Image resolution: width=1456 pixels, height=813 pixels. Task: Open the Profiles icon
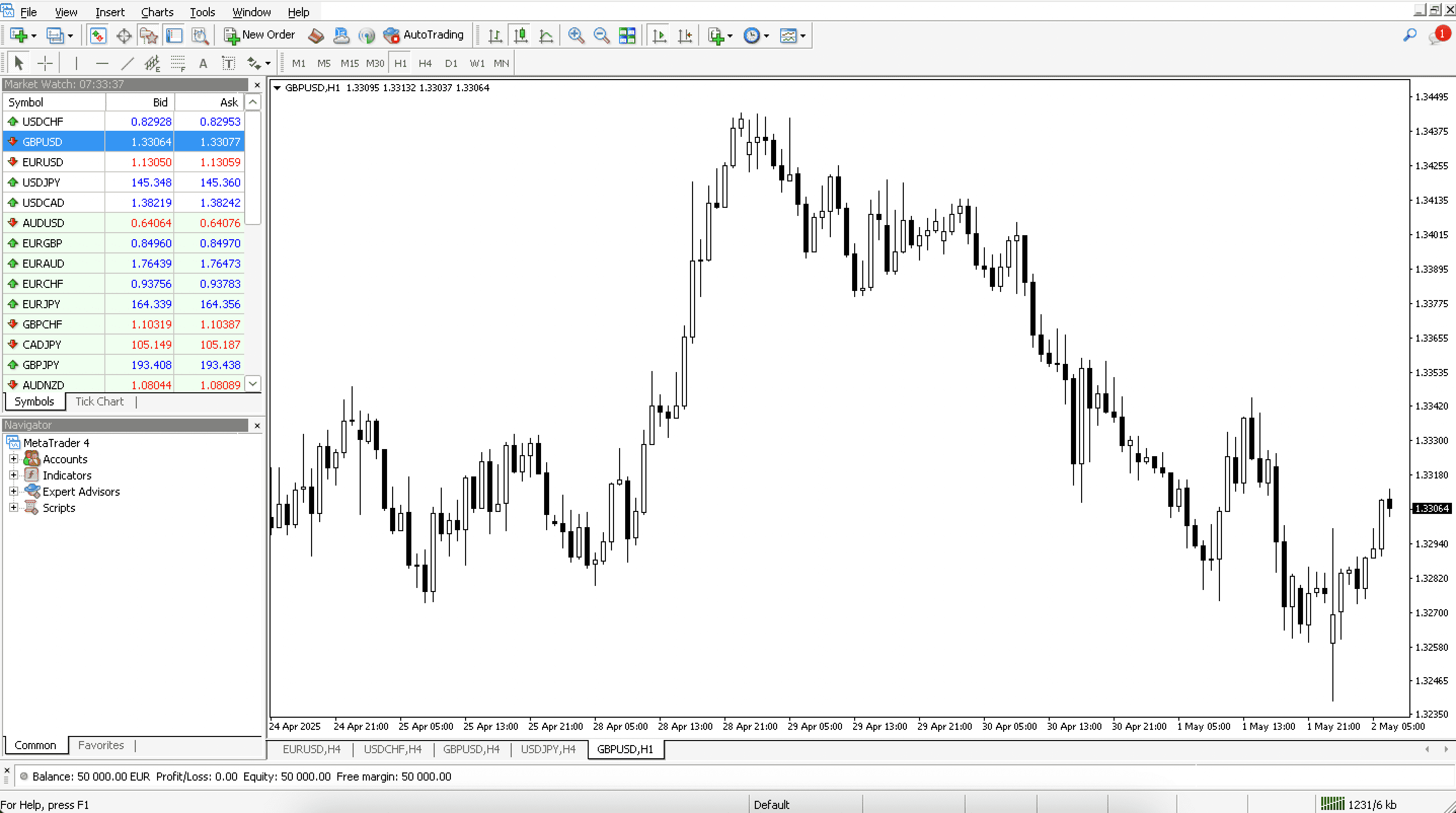(x=55, y=35)
